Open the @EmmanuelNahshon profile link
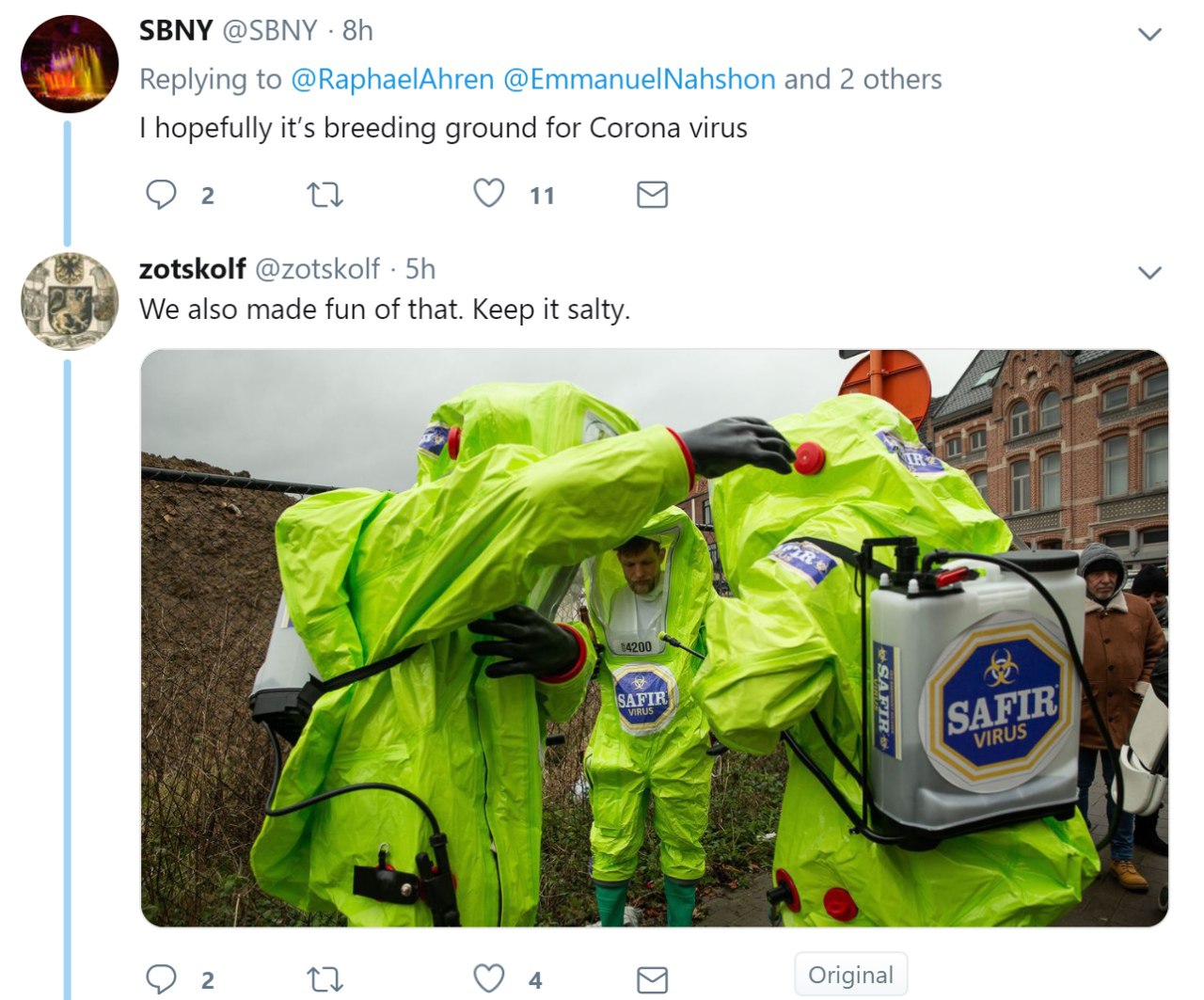The height and width of the screenshot is (1000, 1204). tap(640, 79)
